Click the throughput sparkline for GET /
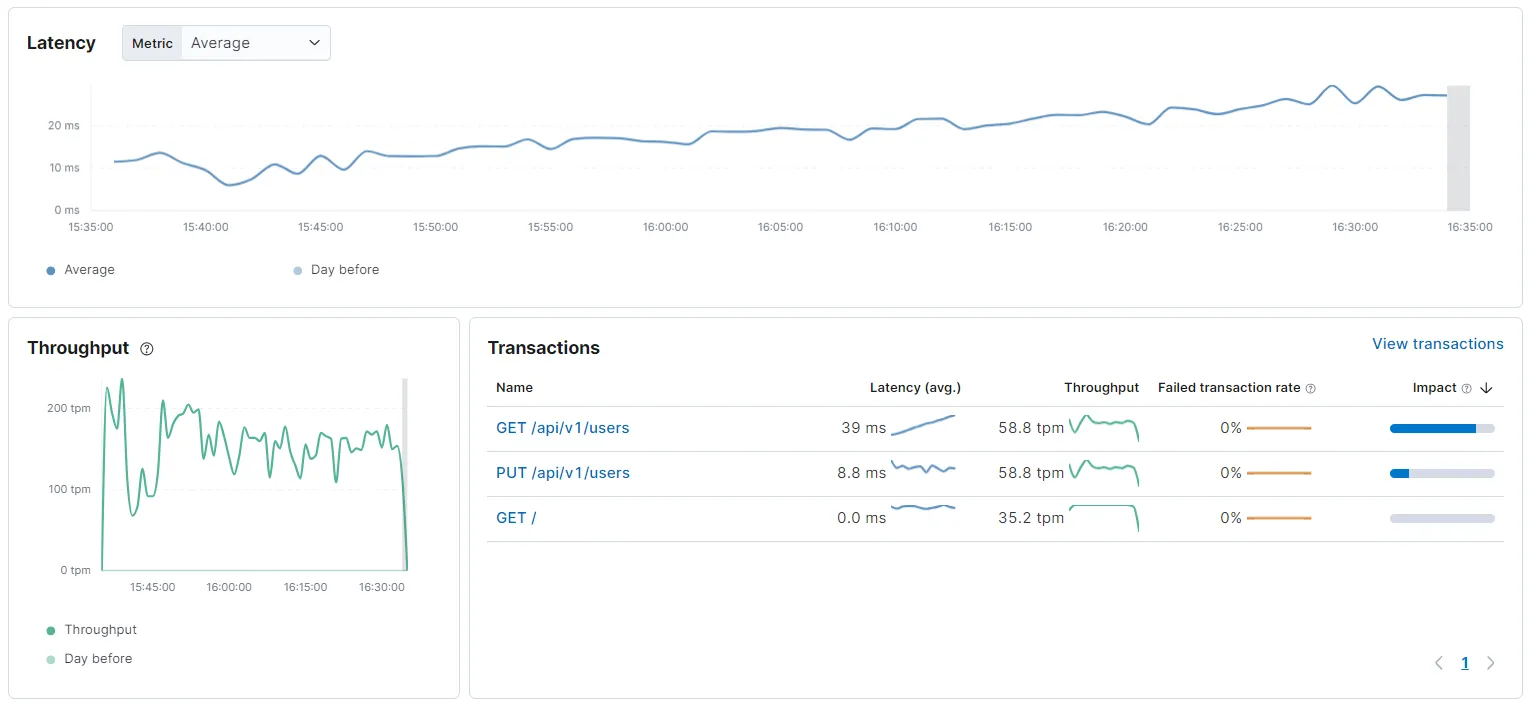 (1104, 517)
